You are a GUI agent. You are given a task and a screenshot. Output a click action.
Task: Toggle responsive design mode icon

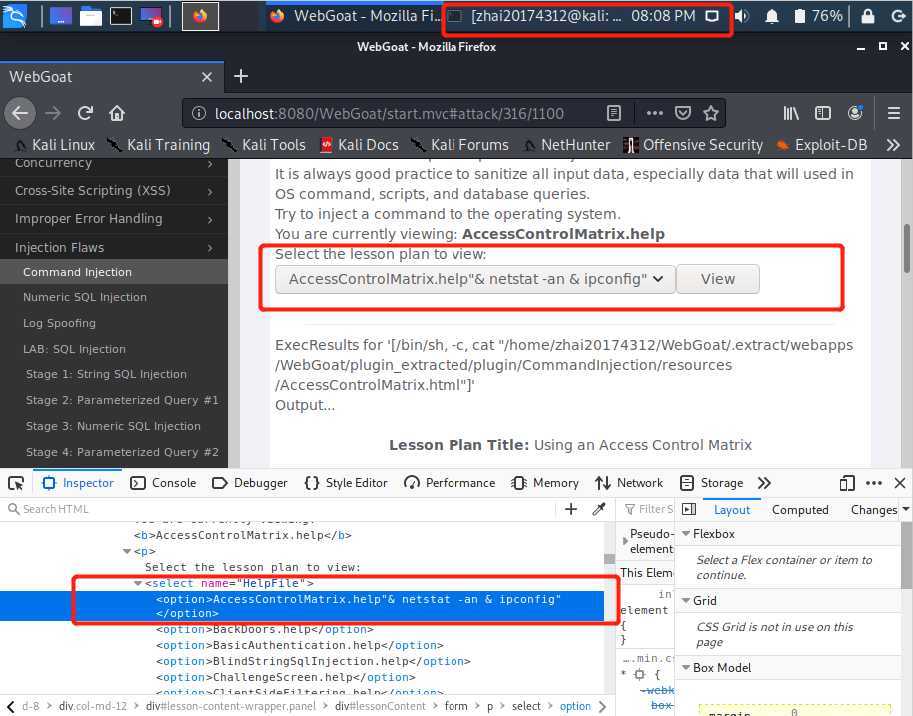[847, 483]
